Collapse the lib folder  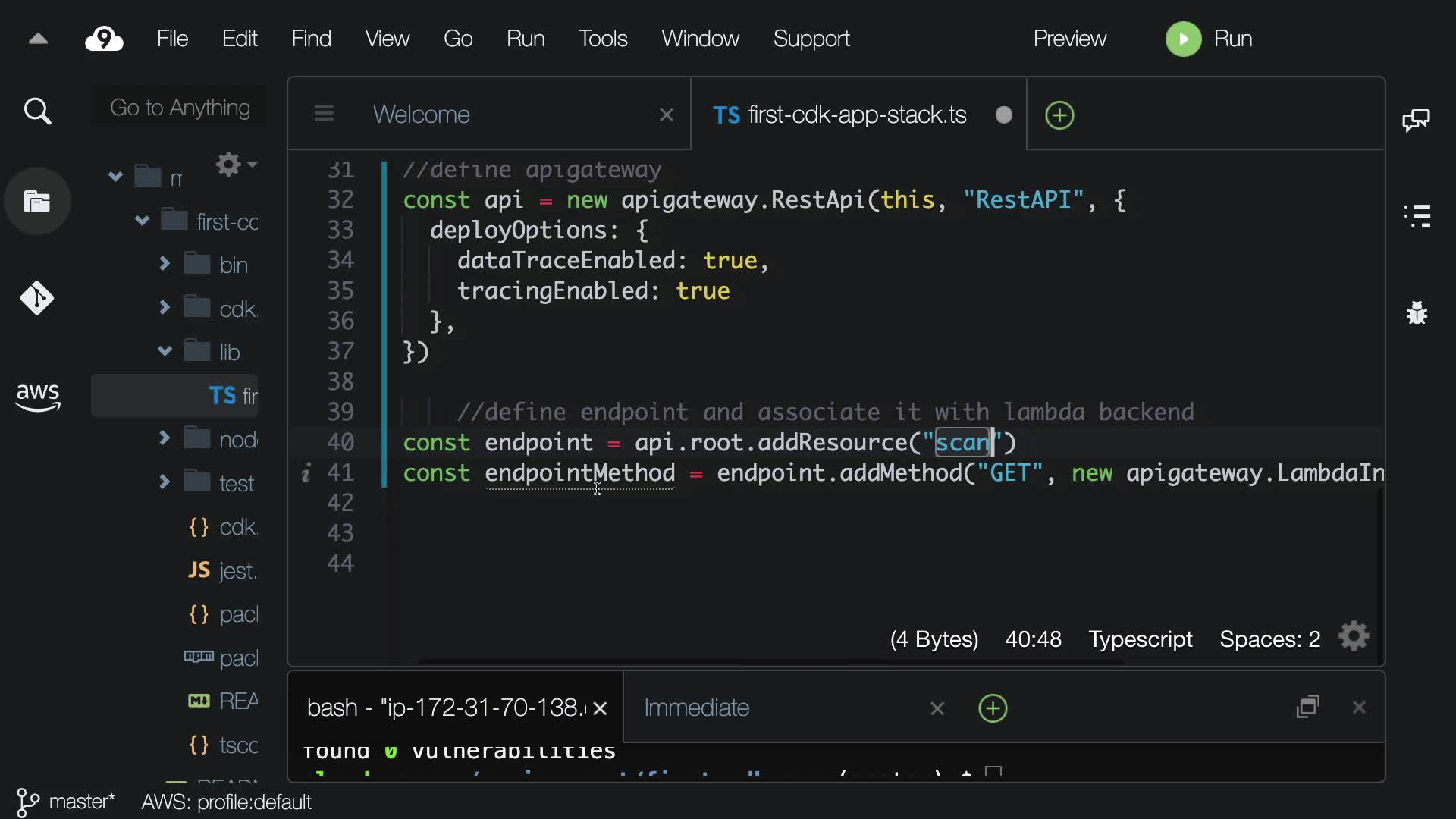[165, 351]
